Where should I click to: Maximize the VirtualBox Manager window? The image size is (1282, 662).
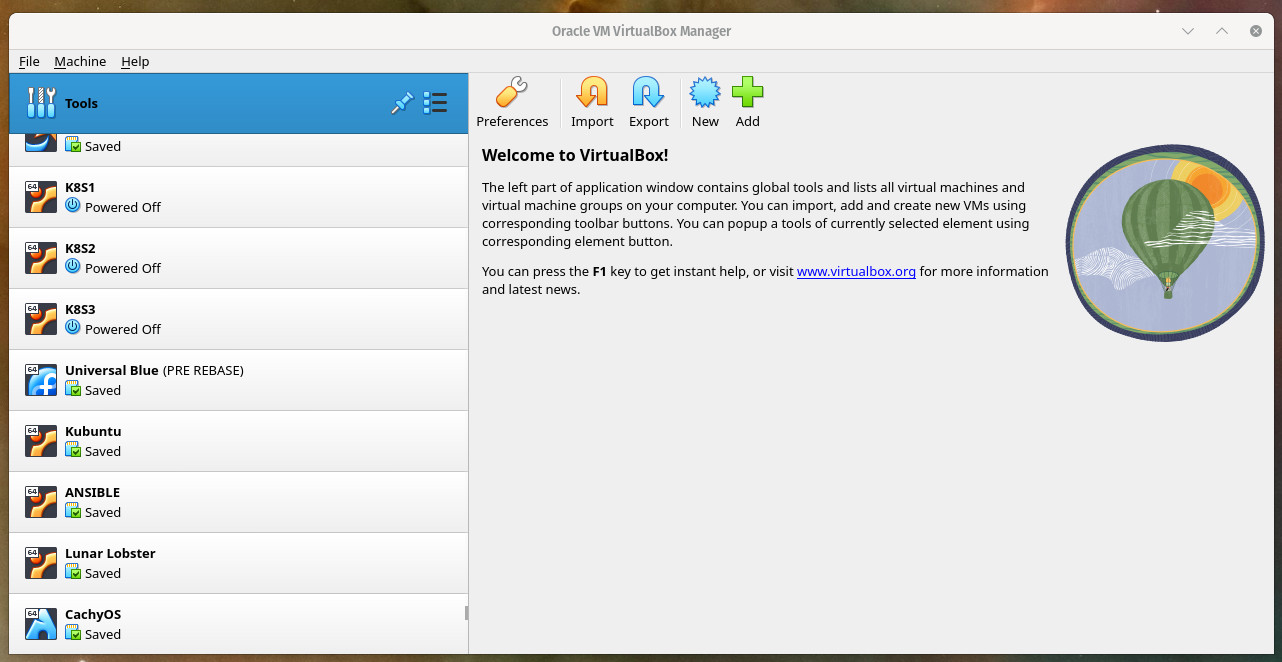pos(1222,31)
